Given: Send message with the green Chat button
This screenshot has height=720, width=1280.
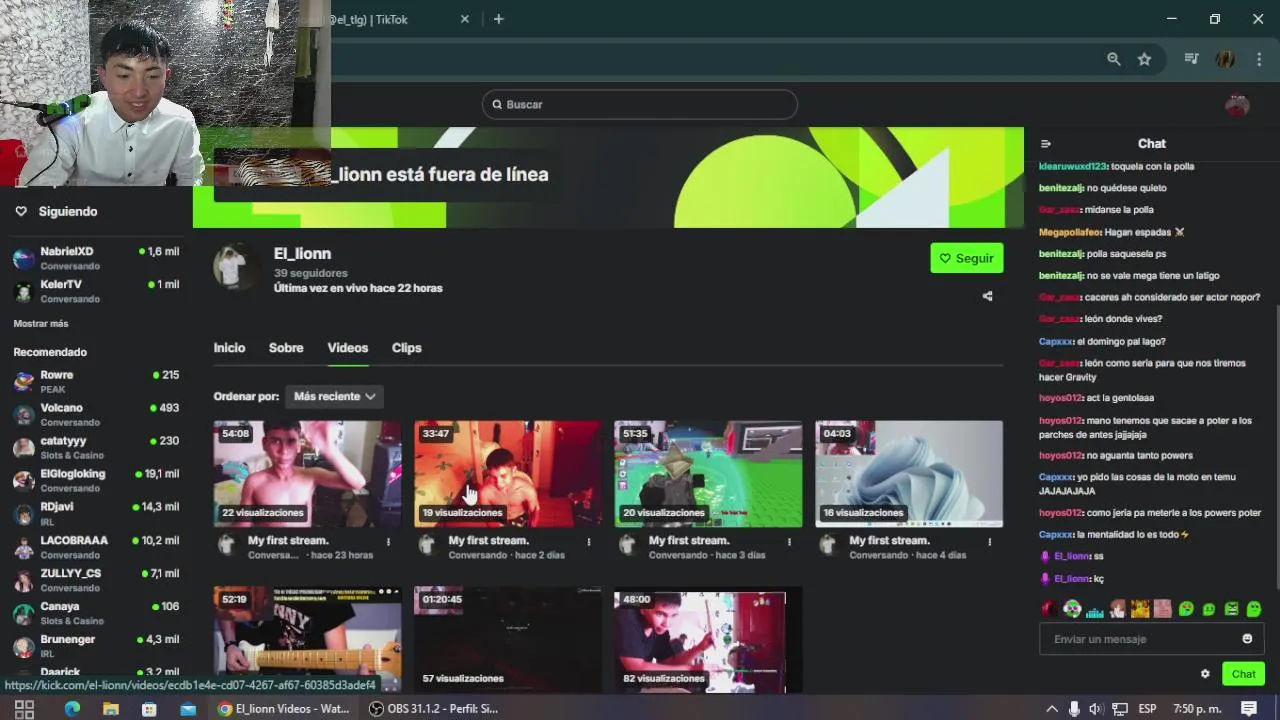Looking at the screenshot, I should pyautogui.click(x=1243, y=674).
